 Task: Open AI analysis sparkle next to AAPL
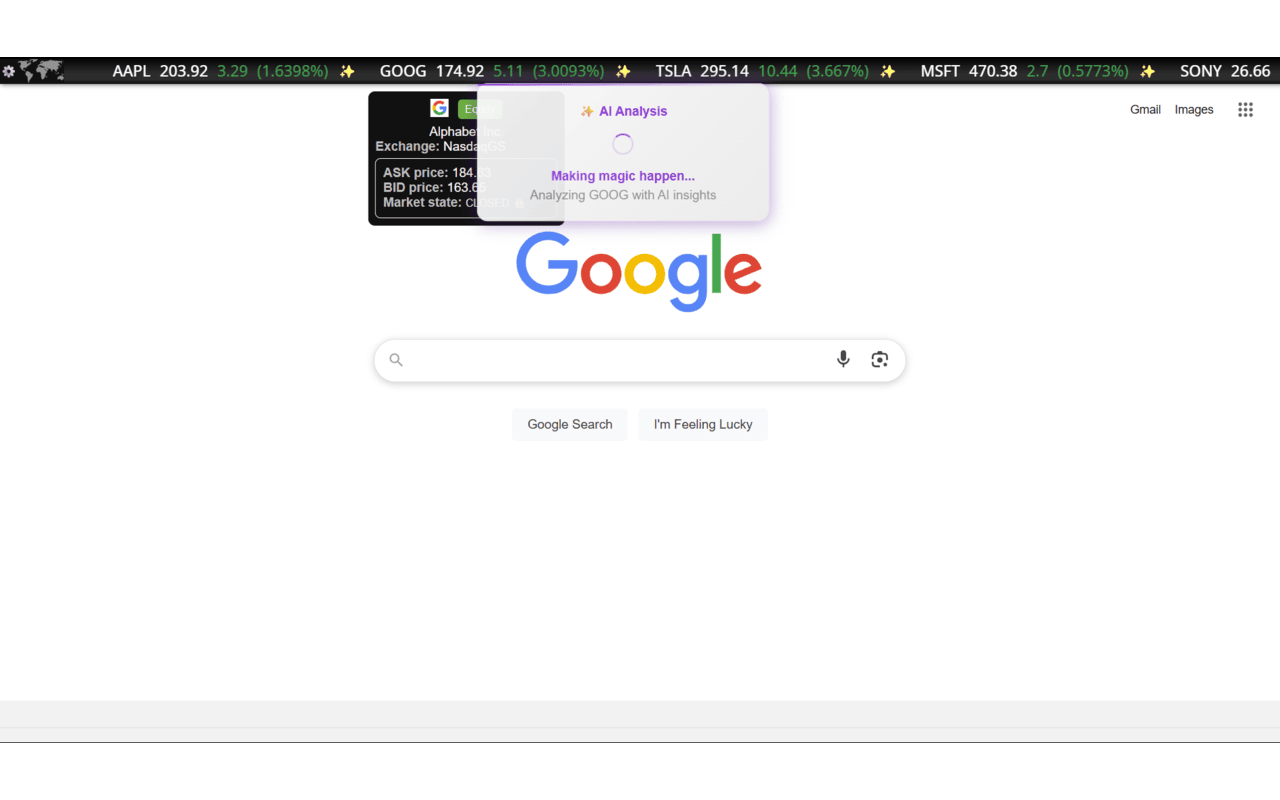click(347, 71)
